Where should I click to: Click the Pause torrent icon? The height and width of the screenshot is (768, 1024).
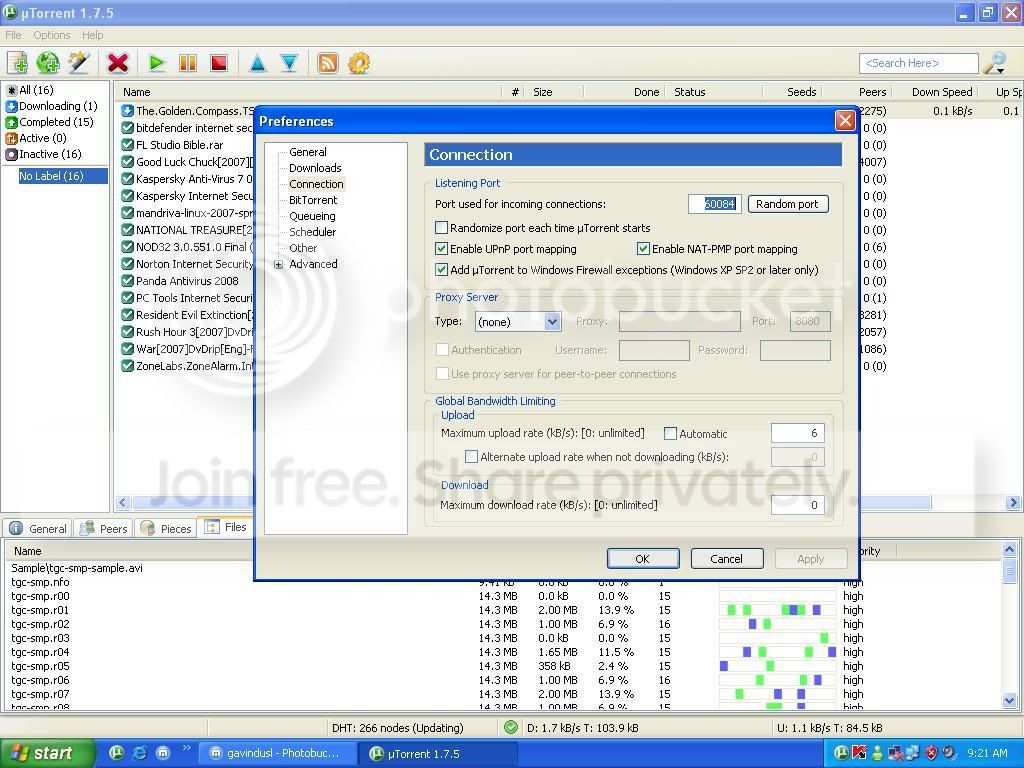point(187,63)
